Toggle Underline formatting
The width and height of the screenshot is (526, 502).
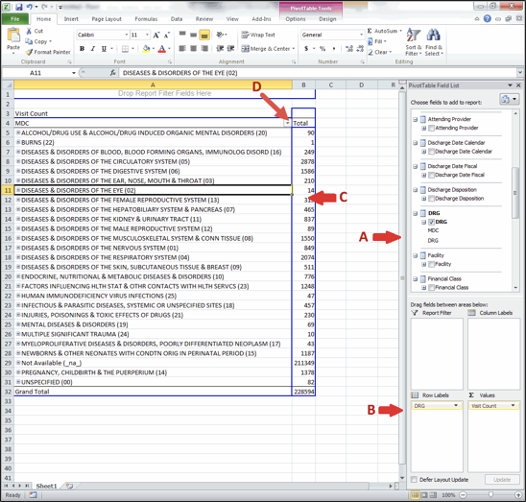pyautogui.click(x=104, y=49)
